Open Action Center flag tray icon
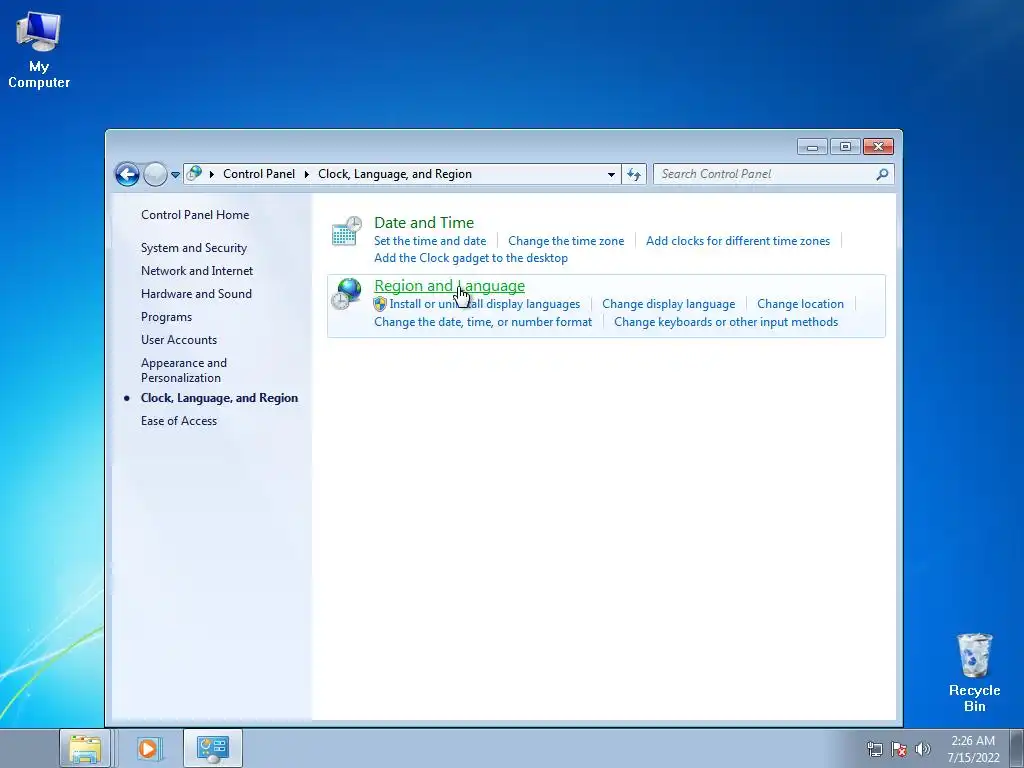 tap(899, 749)
